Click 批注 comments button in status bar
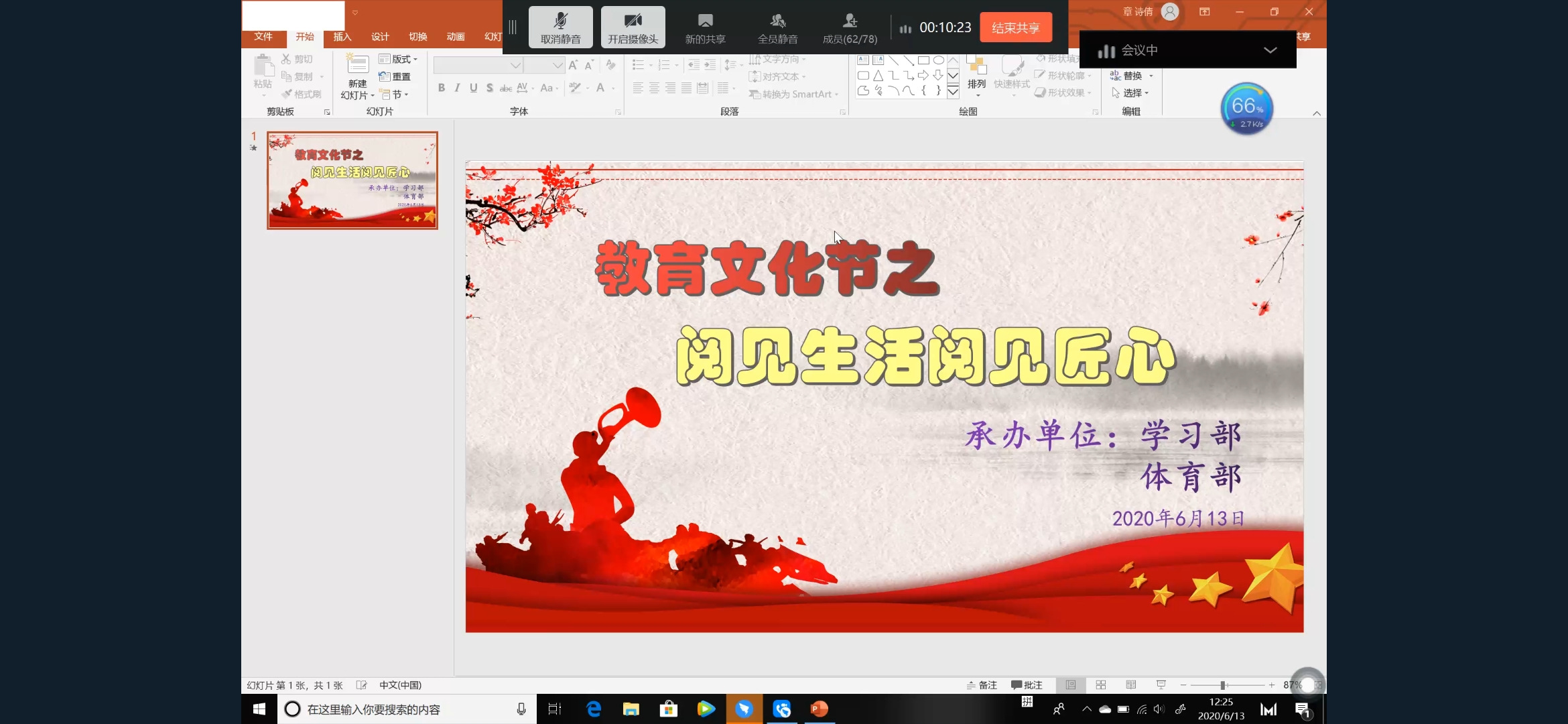 point(1027,685)
